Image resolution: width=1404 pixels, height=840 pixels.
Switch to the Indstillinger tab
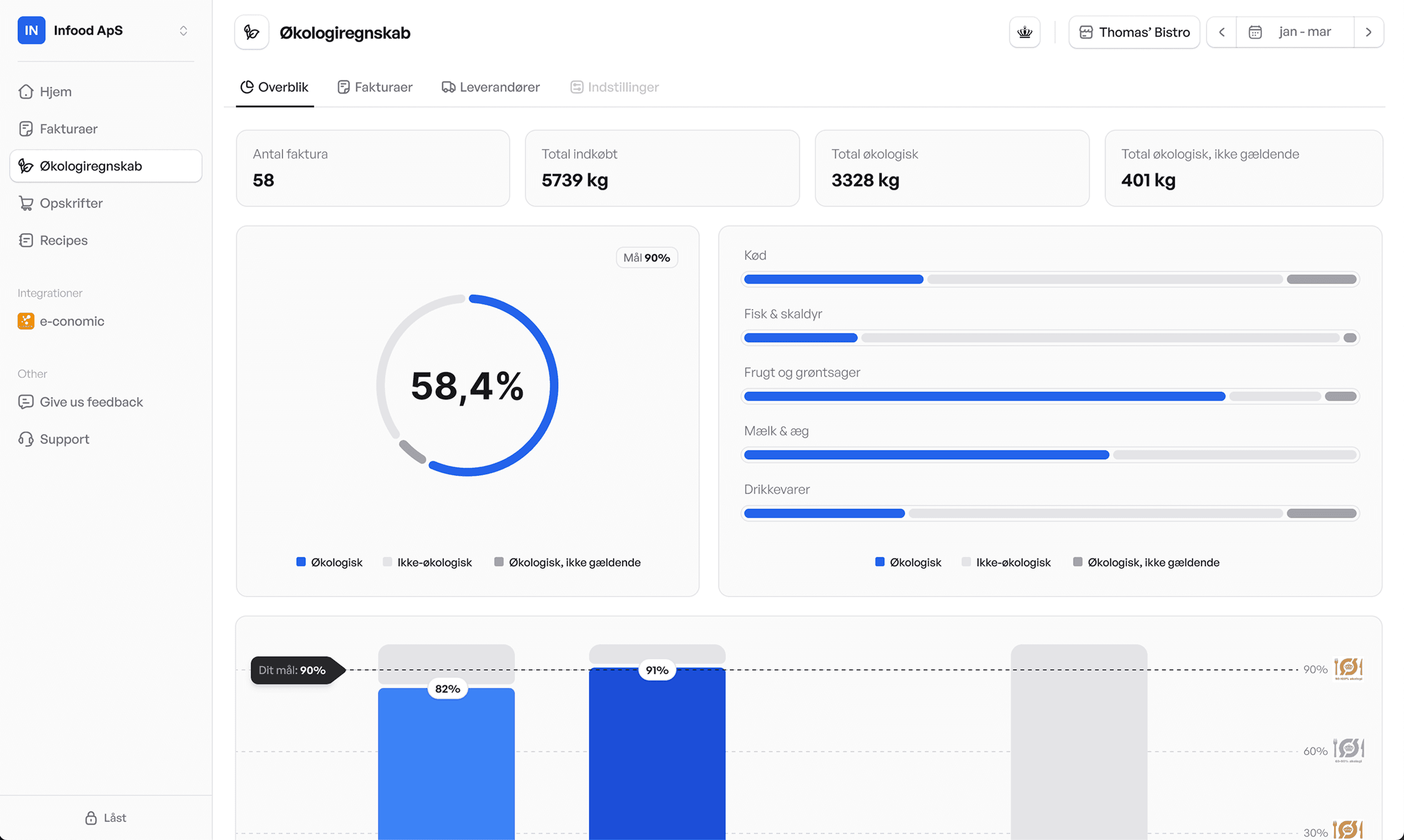(x=615, y=87)
